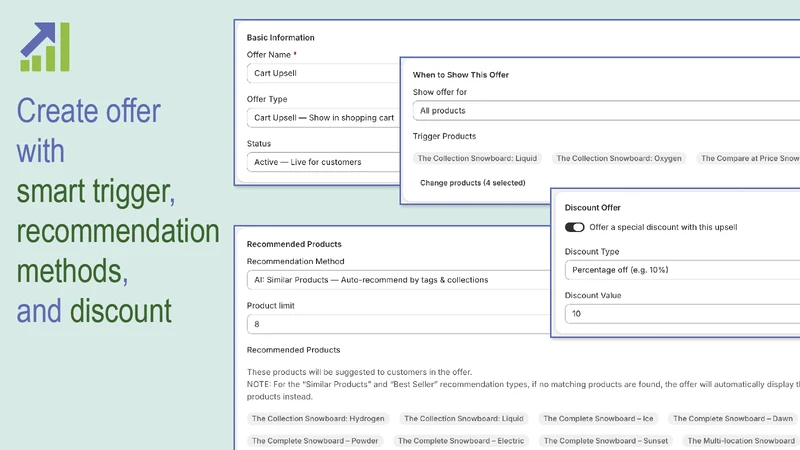Open the Recommendation Method dropdown

pos(398,280)
